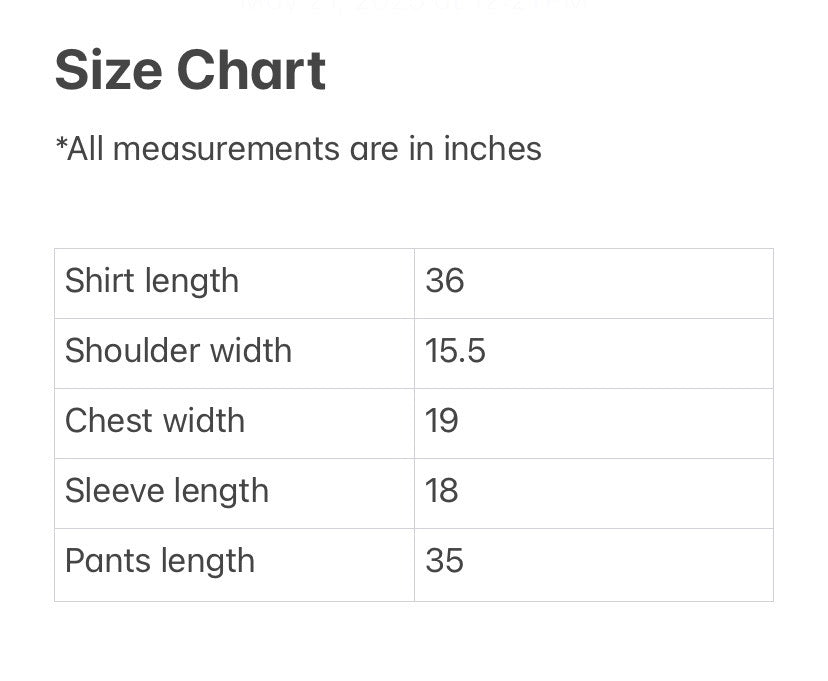Screen dimensions: 828x681
Task: Select the chest width value 19
Action: click(x=441, y=421)
